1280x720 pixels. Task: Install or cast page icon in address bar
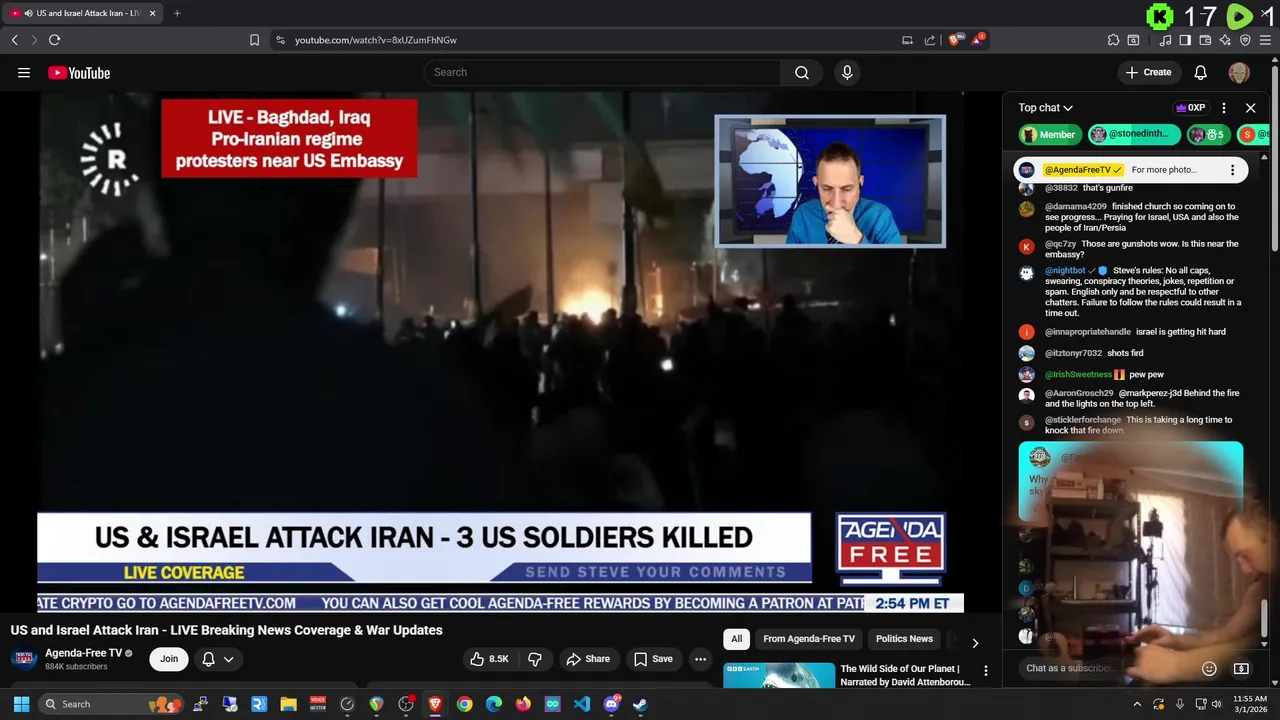(907, 40)
